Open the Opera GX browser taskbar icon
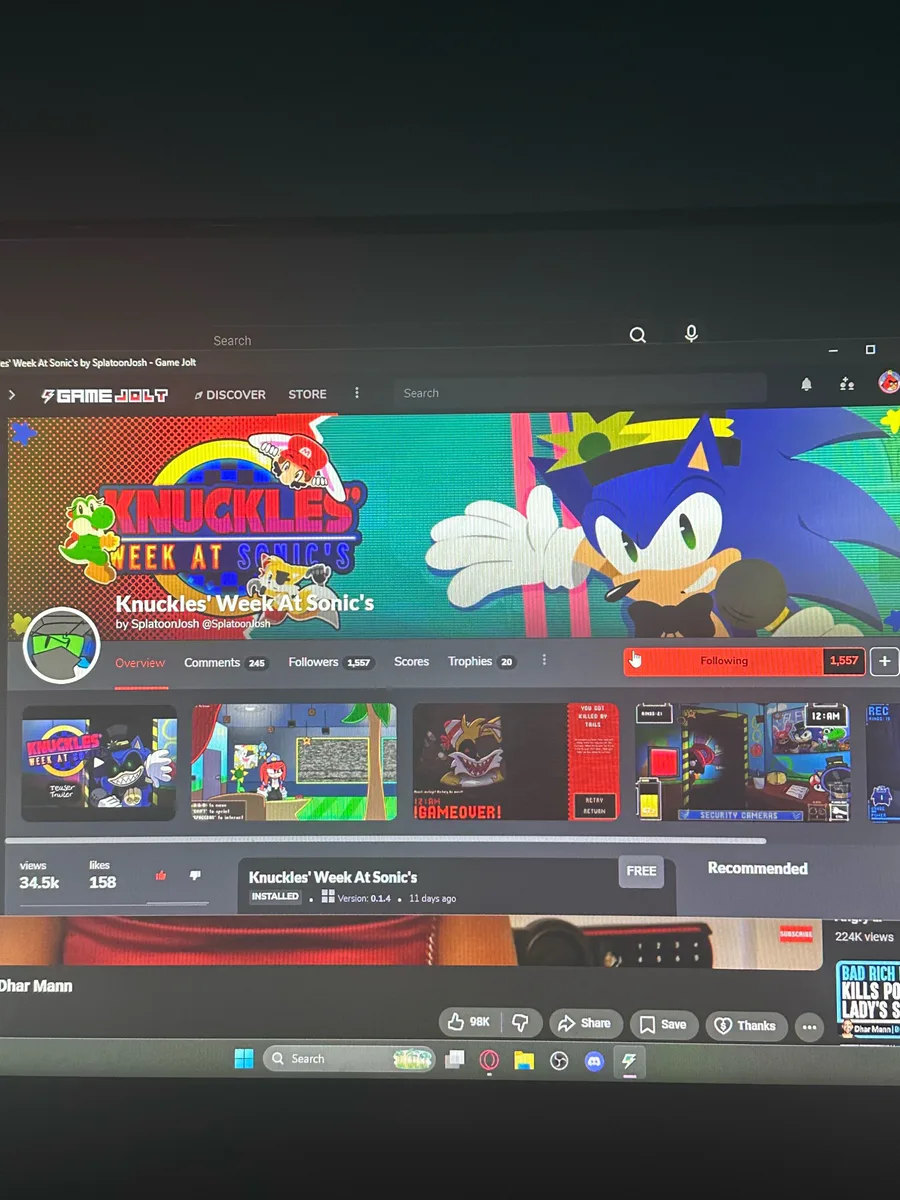 [x=489, y=1060]
